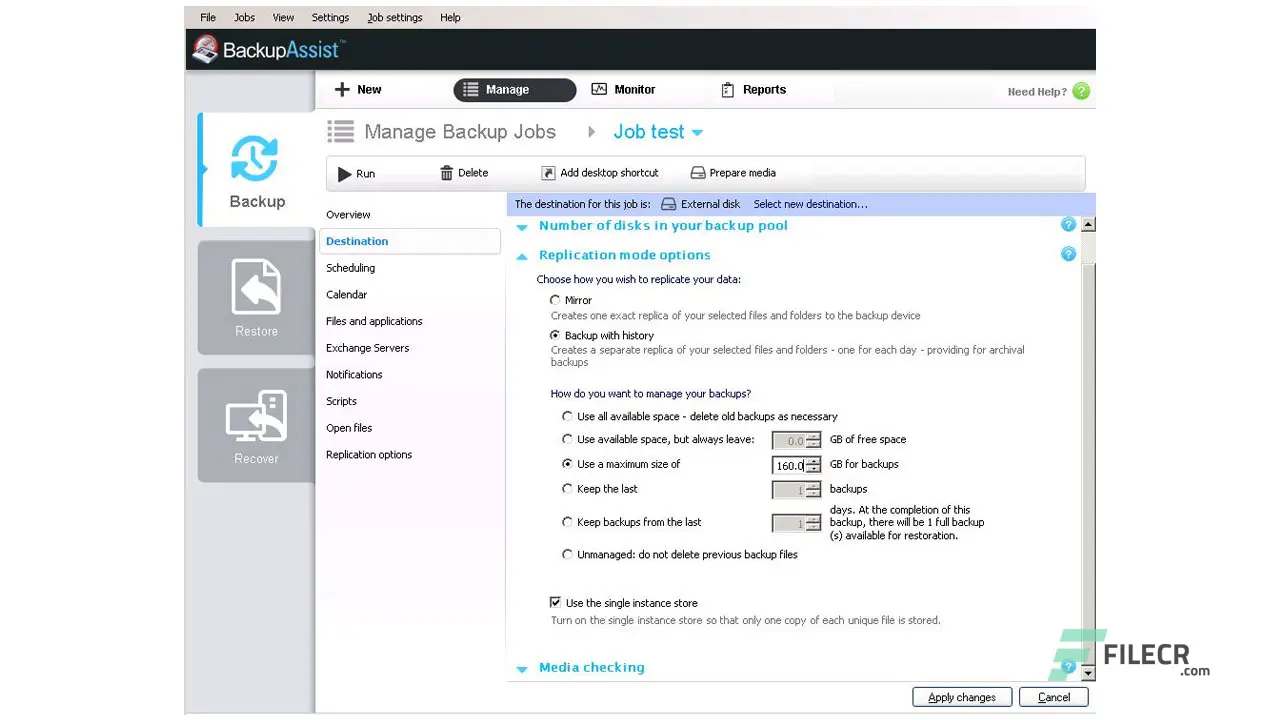Open the Scheduling section
This screenshot has width=1280, height=720.
351,268
